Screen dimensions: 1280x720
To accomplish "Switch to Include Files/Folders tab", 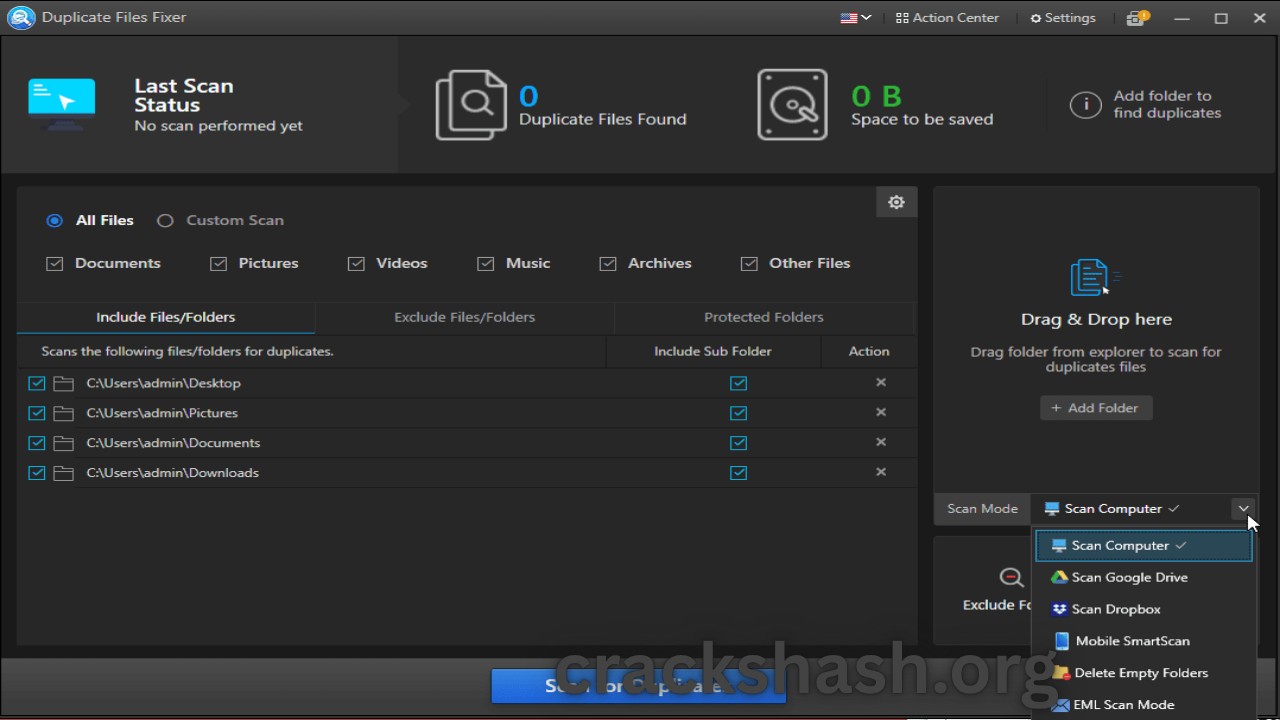I will [x=166, y=317].
